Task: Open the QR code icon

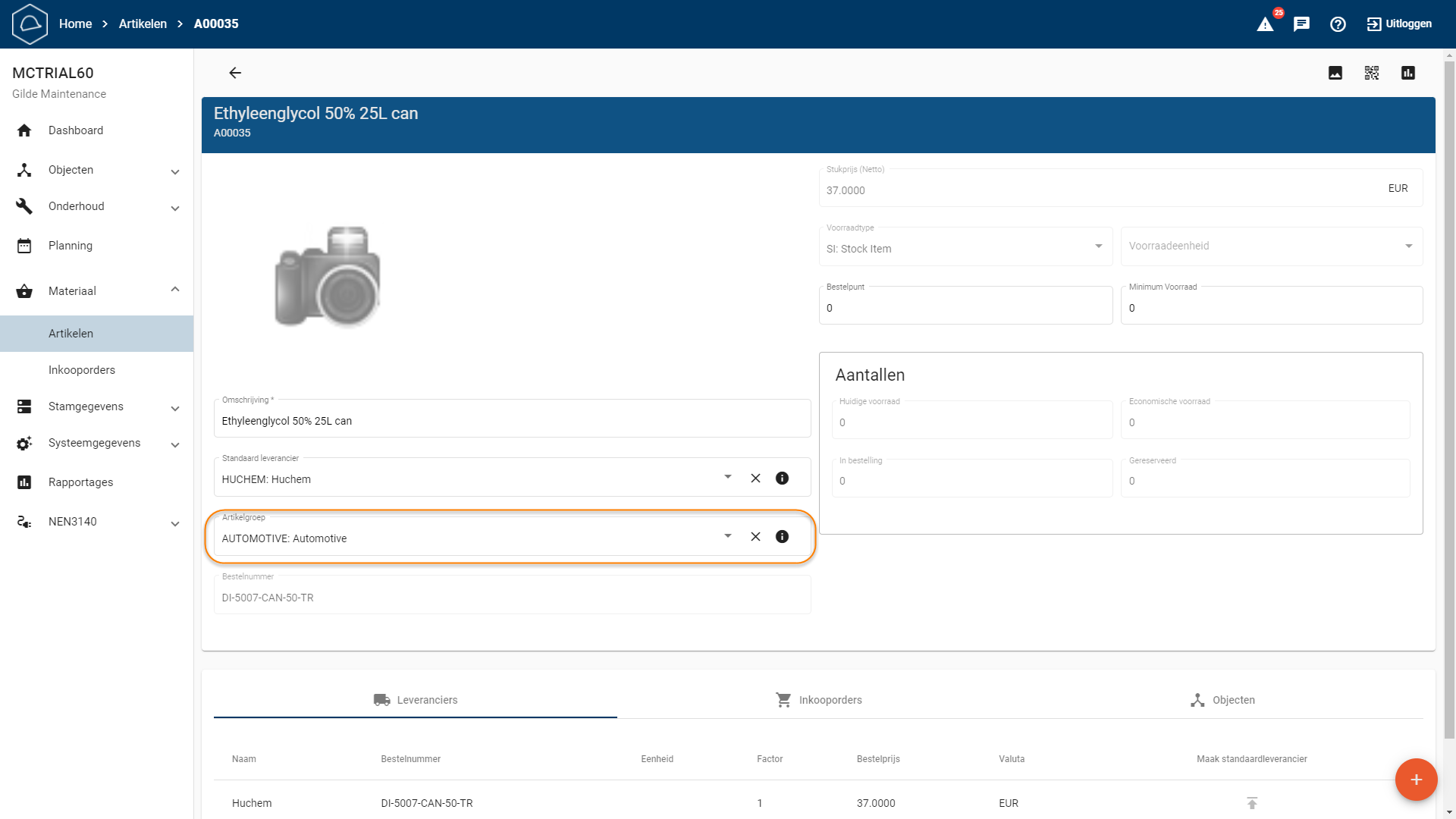Action: coord(1372,73)
